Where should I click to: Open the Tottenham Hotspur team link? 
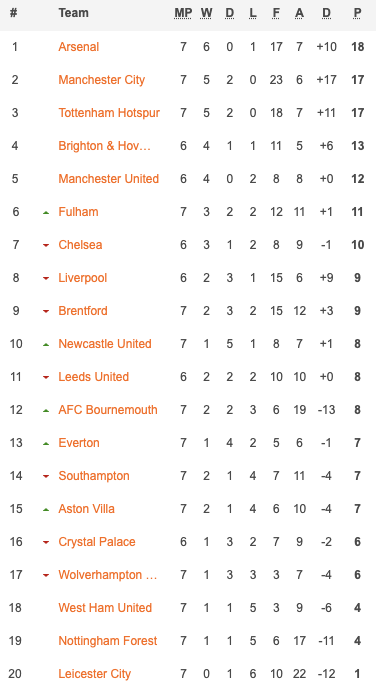tap(109, 113)
